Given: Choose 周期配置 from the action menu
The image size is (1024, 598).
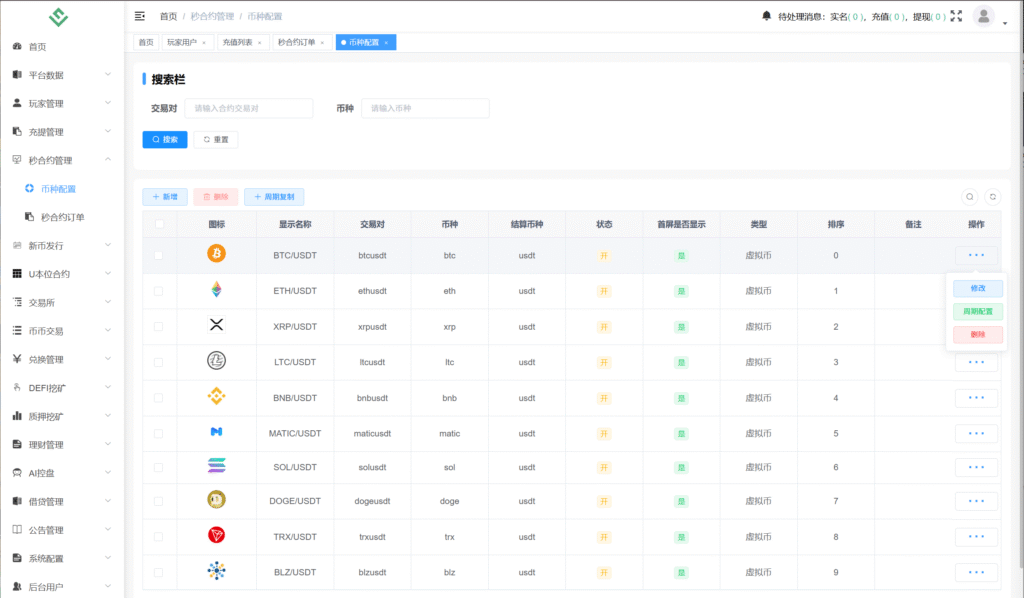Looking at the screenshot, I should (976, 311).
